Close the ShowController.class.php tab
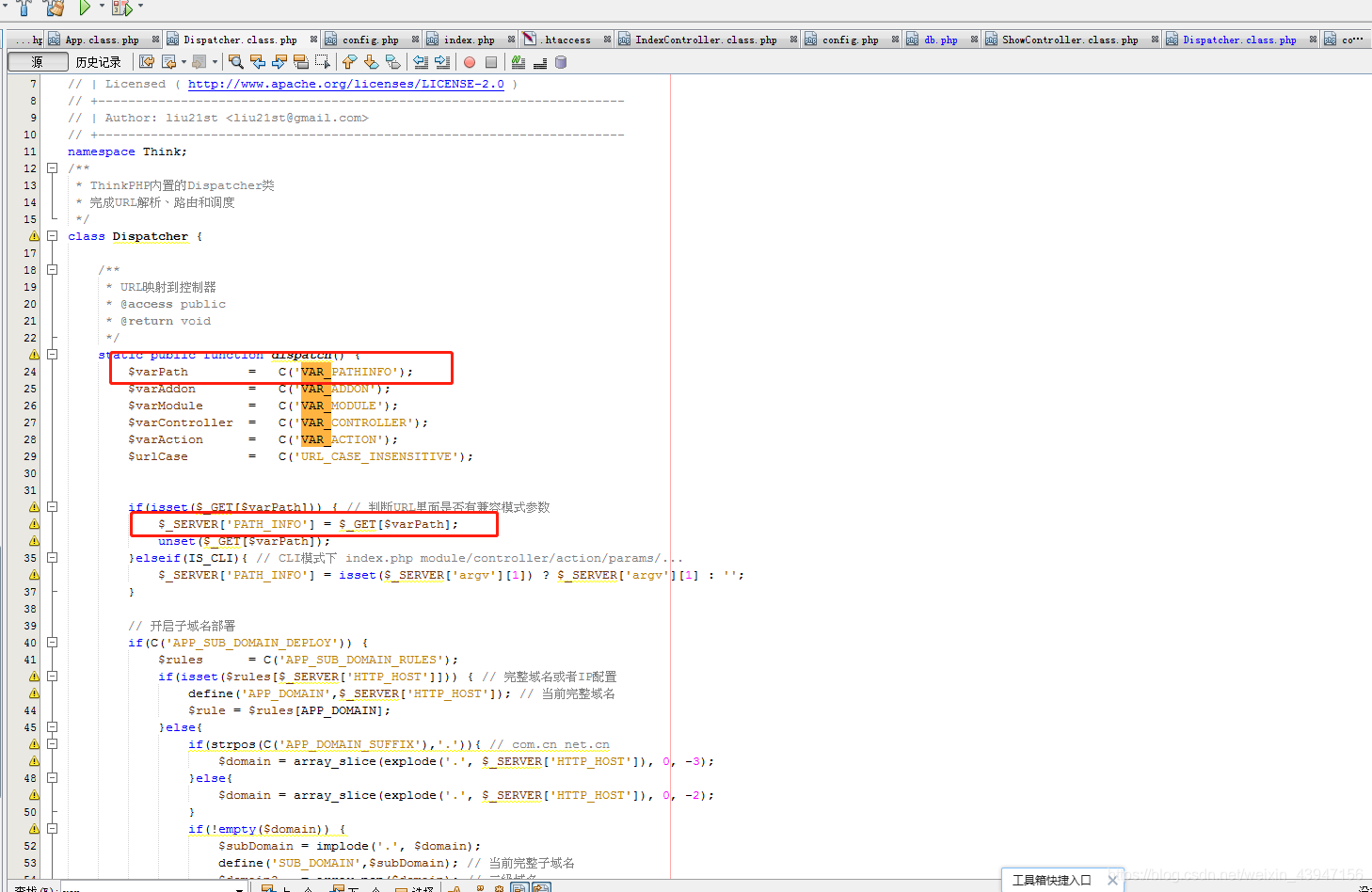1372x892 pixels. [x=1155, y=40]
